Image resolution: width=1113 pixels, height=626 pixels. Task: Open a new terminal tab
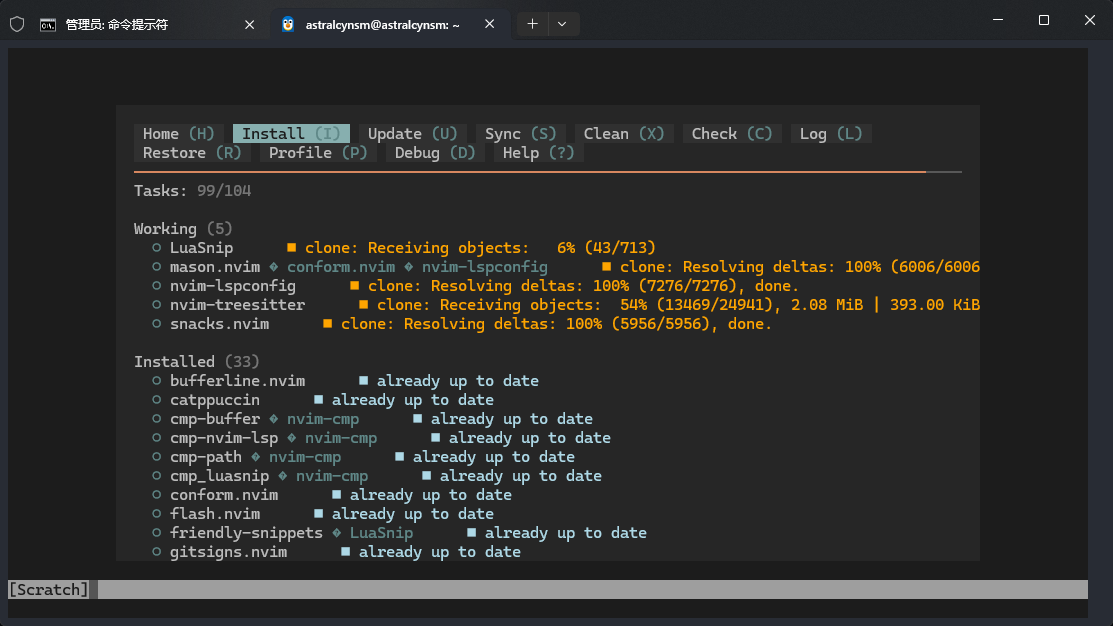tap(532, 24)
